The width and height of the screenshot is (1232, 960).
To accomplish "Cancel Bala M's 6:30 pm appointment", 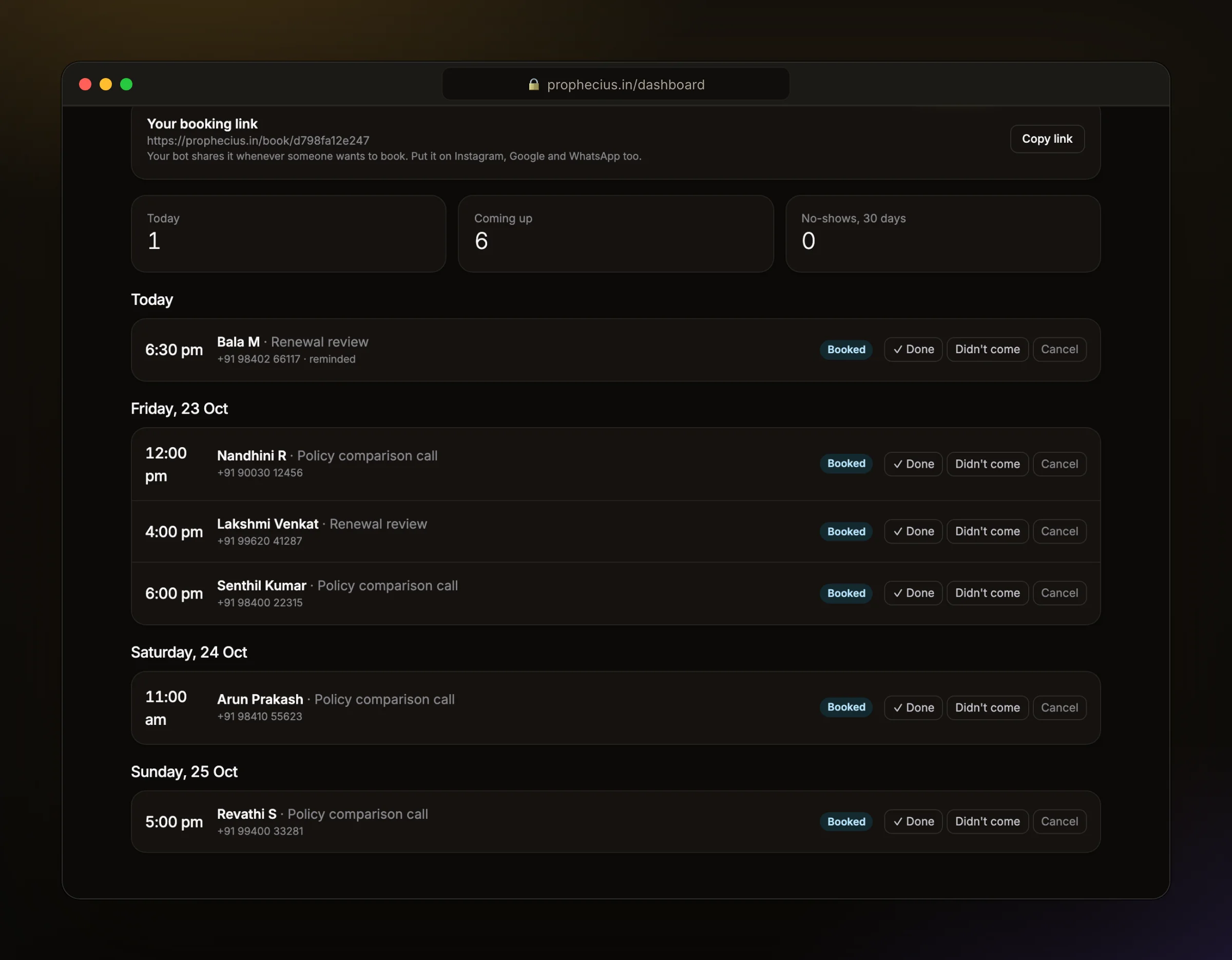I will tap(1059, 349).
